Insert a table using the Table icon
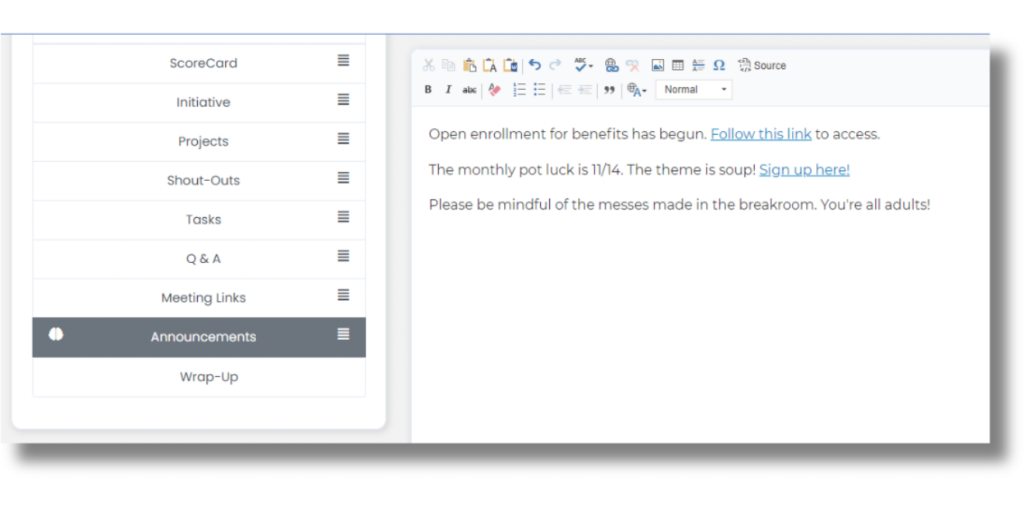 (677, 65)
